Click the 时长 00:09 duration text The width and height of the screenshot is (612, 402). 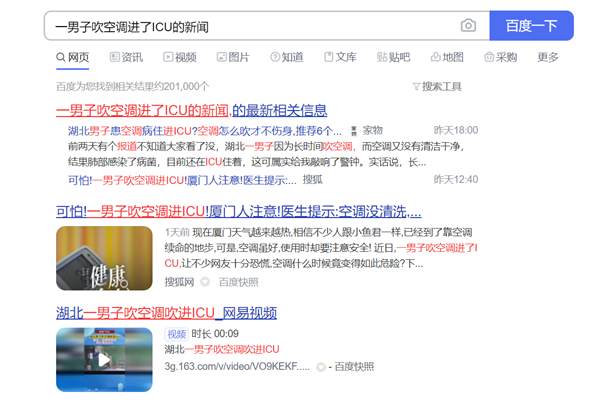215,334
